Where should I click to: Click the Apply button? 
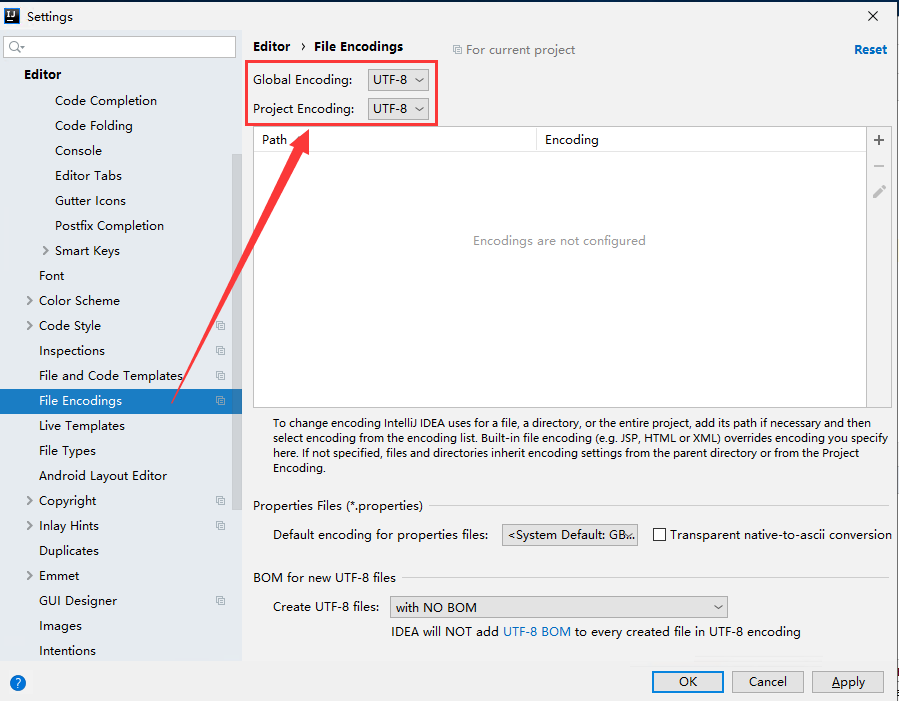tap(847, 682)
